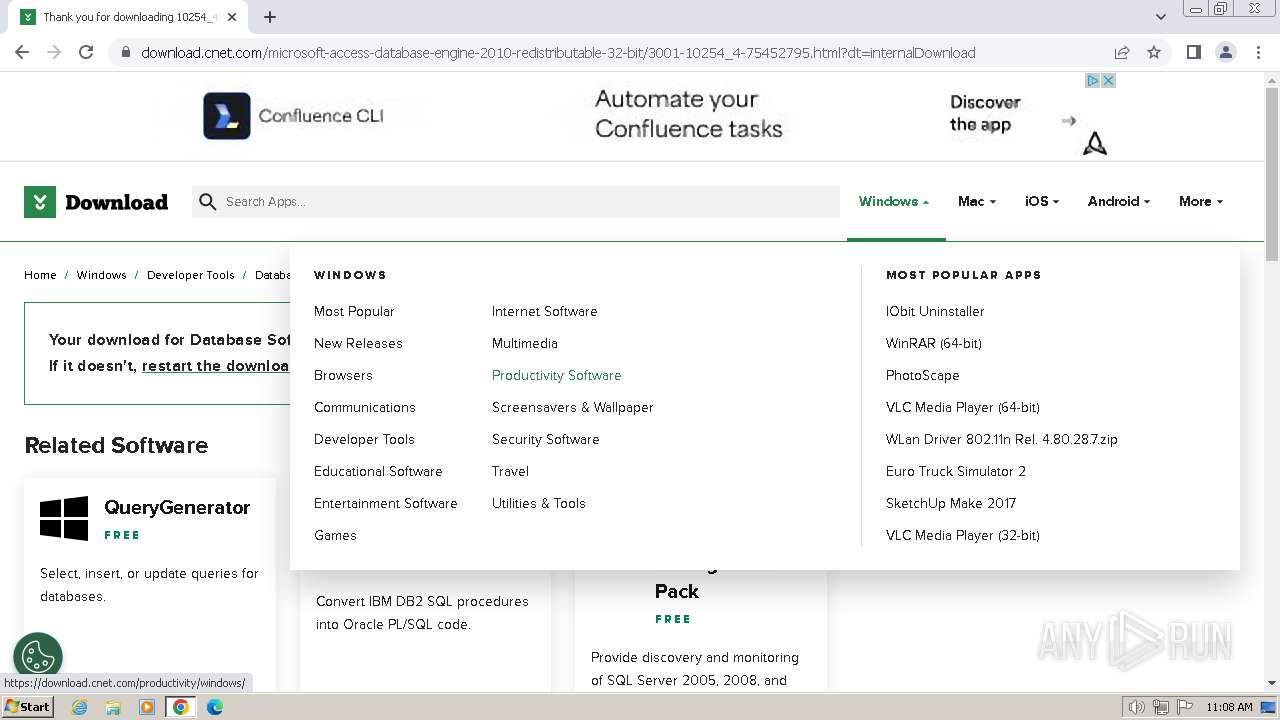Expand the Mac navigation menu
Viewport: 1280px width, 720px height.
tap(977, 202)
